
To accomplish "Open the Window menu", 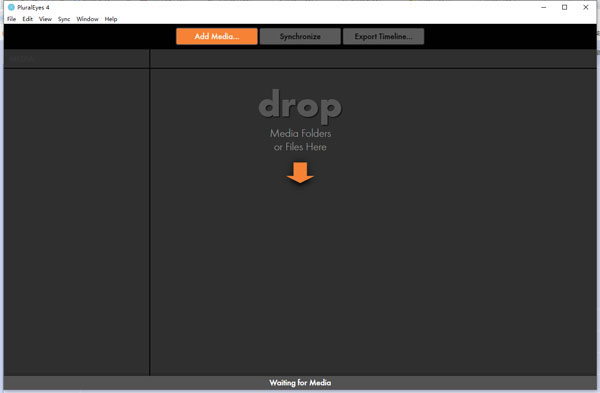I will 87,19.
